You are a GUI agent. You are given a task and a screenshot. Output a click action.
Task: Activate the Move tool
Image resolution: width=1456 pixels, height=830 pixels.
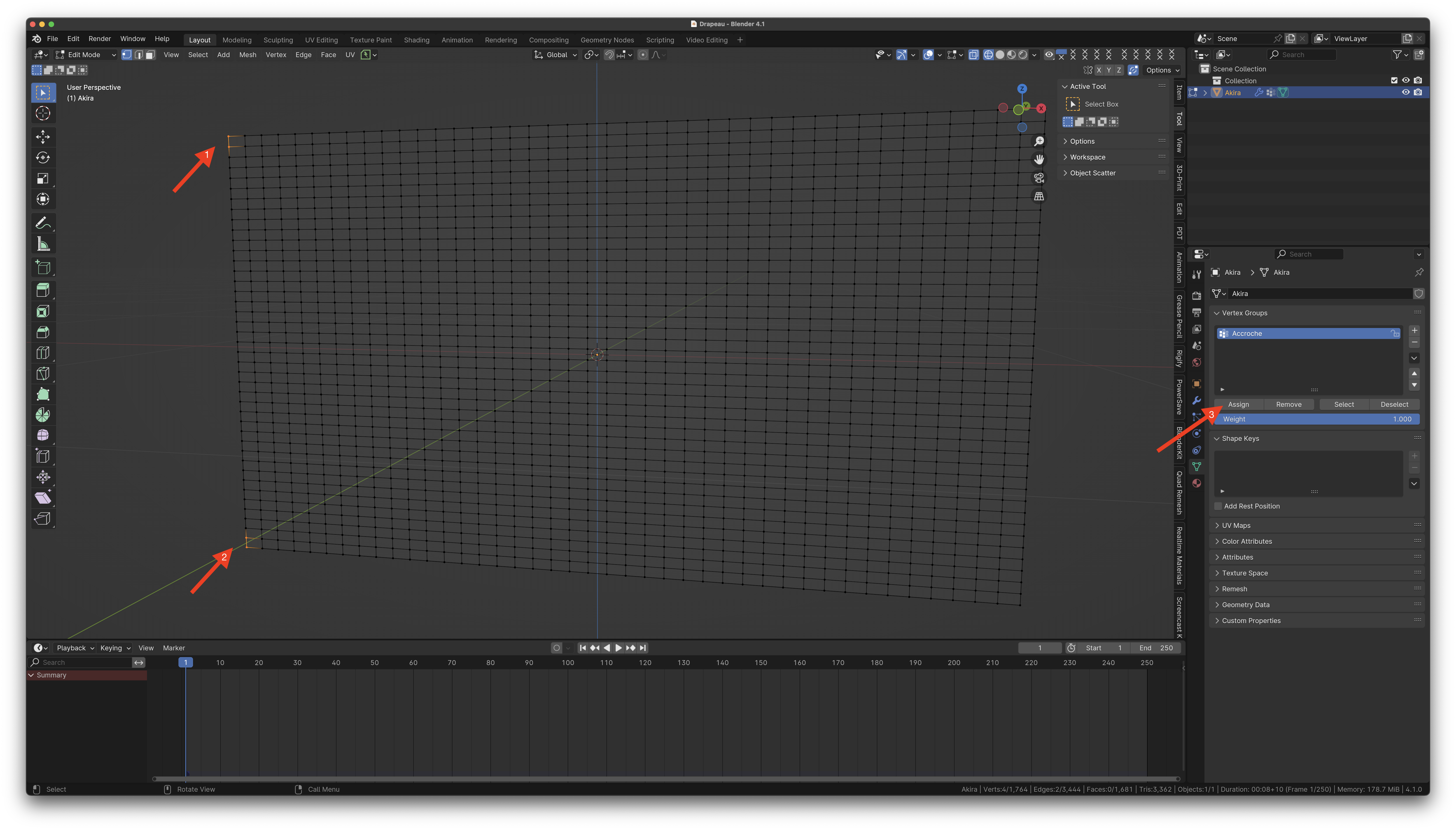43,137
